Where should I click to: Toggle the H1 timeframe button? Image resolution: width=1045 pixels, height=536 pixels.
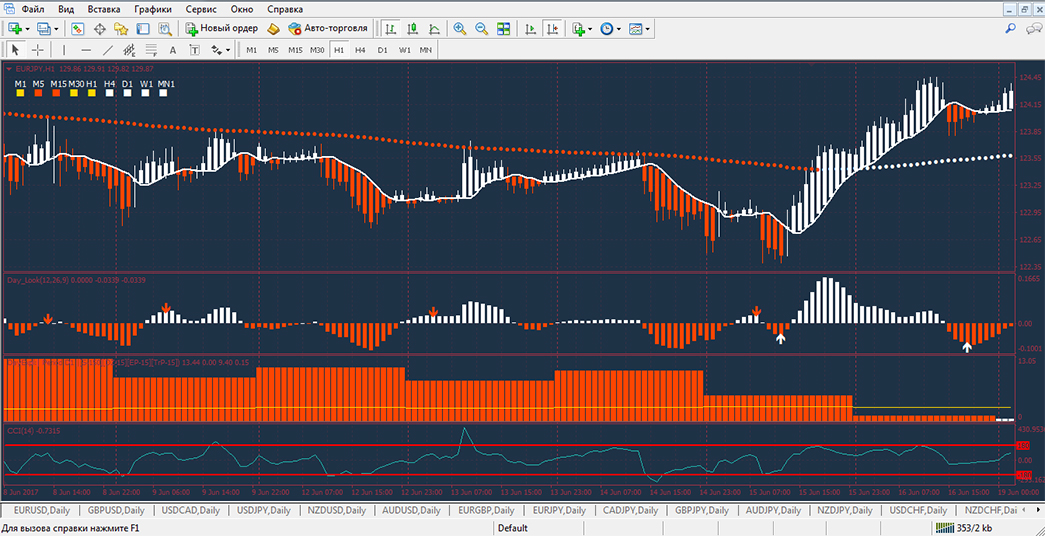tap(339, 50)
